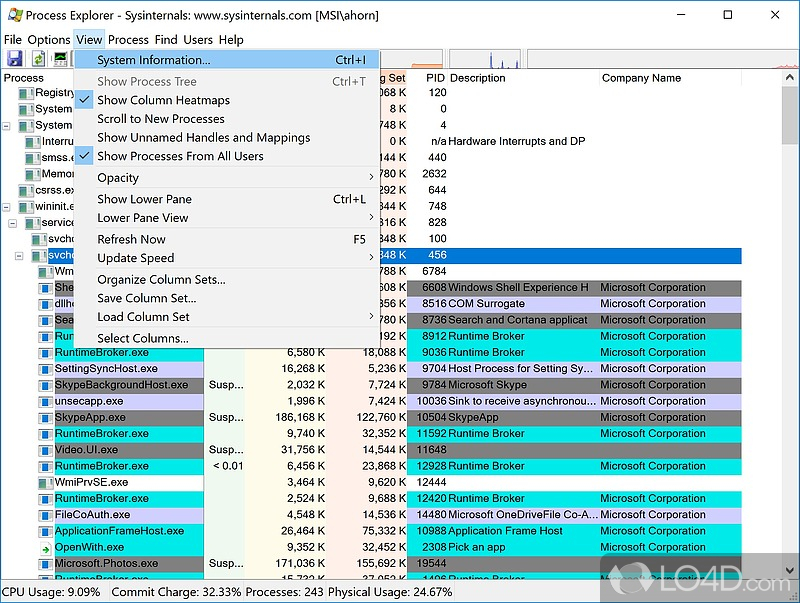Open the Process menu

(x=128, y=40)
